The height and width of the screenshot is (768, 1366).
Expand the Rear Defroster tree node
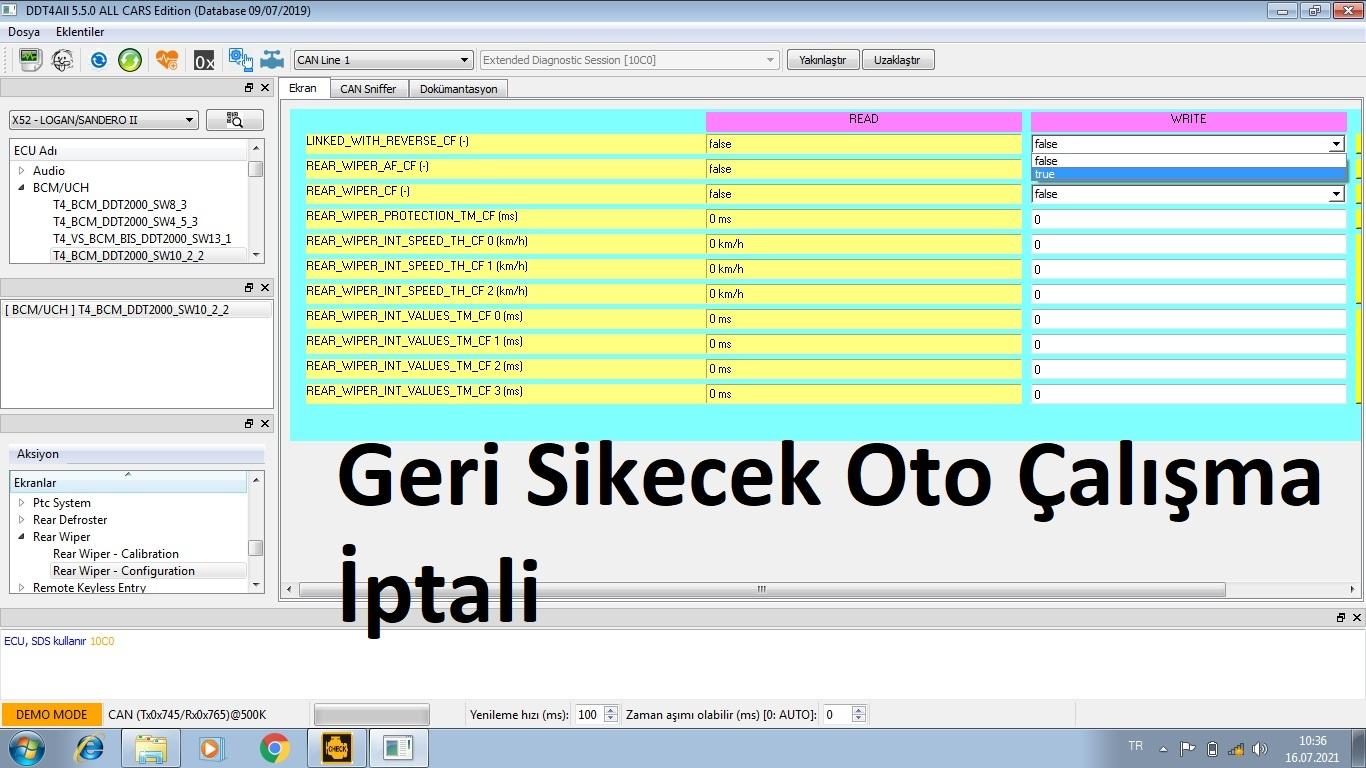click(22, 520)
